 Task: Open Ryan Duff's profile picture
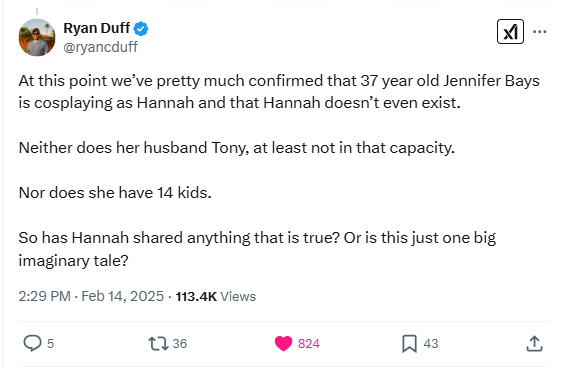(x=37, y=37)
